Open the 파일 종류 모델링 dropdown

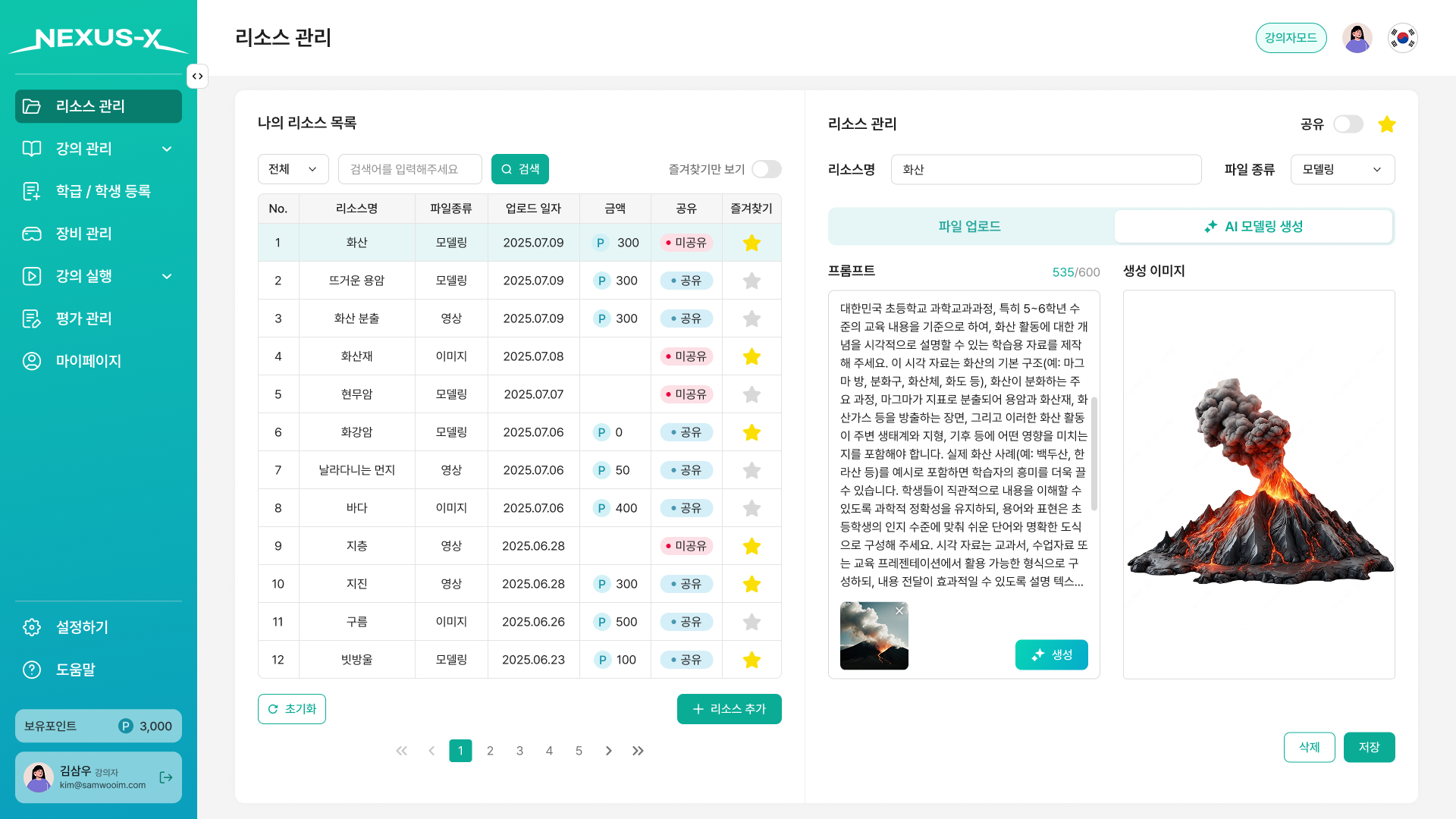tap(1342, 169)
